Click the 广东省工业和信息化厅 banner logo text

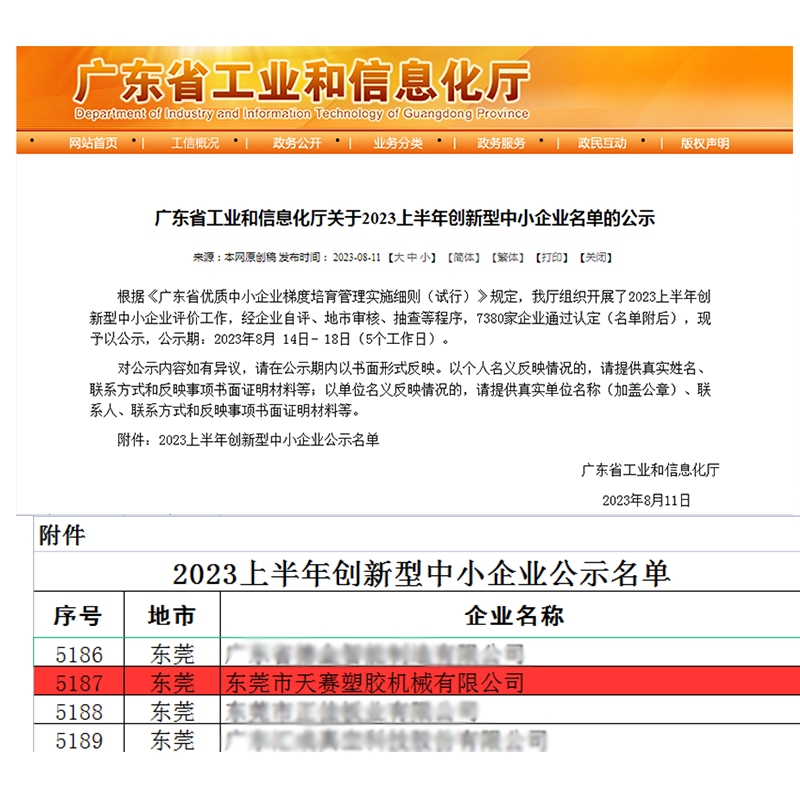pos(300,81)
